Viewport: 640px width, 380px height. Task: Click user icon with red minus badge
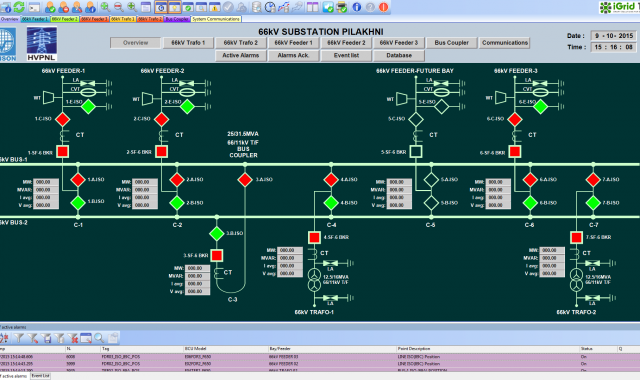click(64, 7)
